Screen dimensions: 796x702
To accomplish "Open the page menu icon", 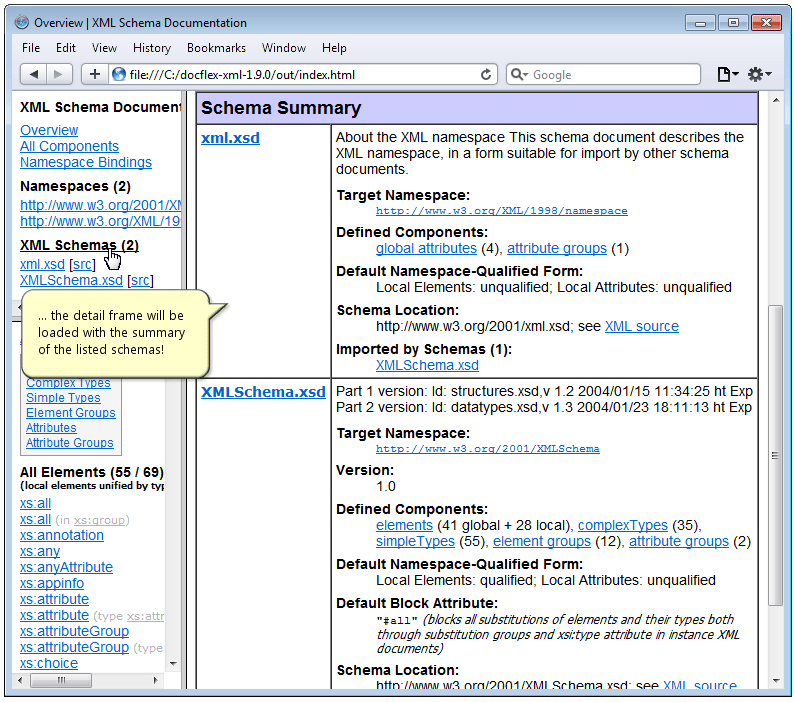I will (727, 74).
